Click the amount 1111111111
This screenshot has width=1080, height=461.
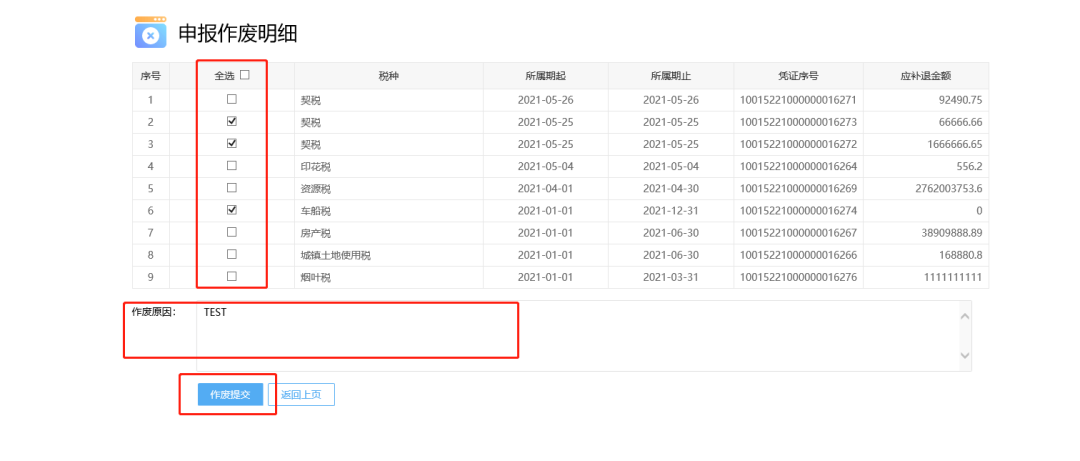(952, 277)
